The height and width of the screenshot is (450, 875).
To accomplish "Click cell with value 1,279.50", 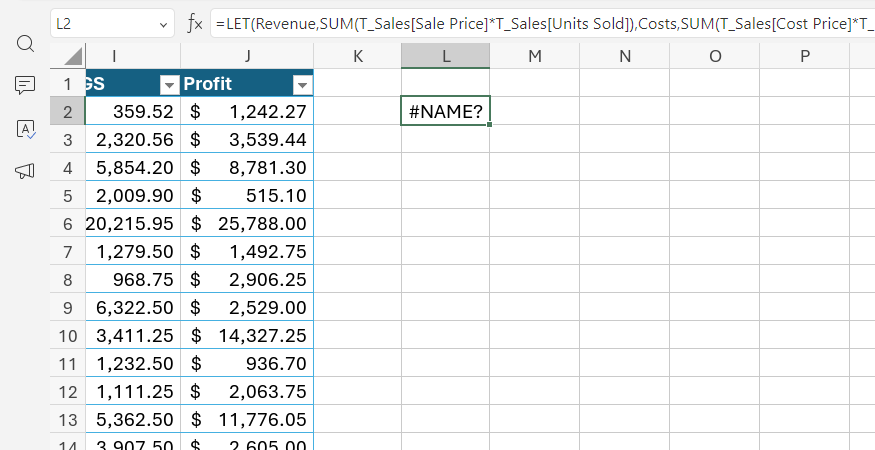I will 133,251.
